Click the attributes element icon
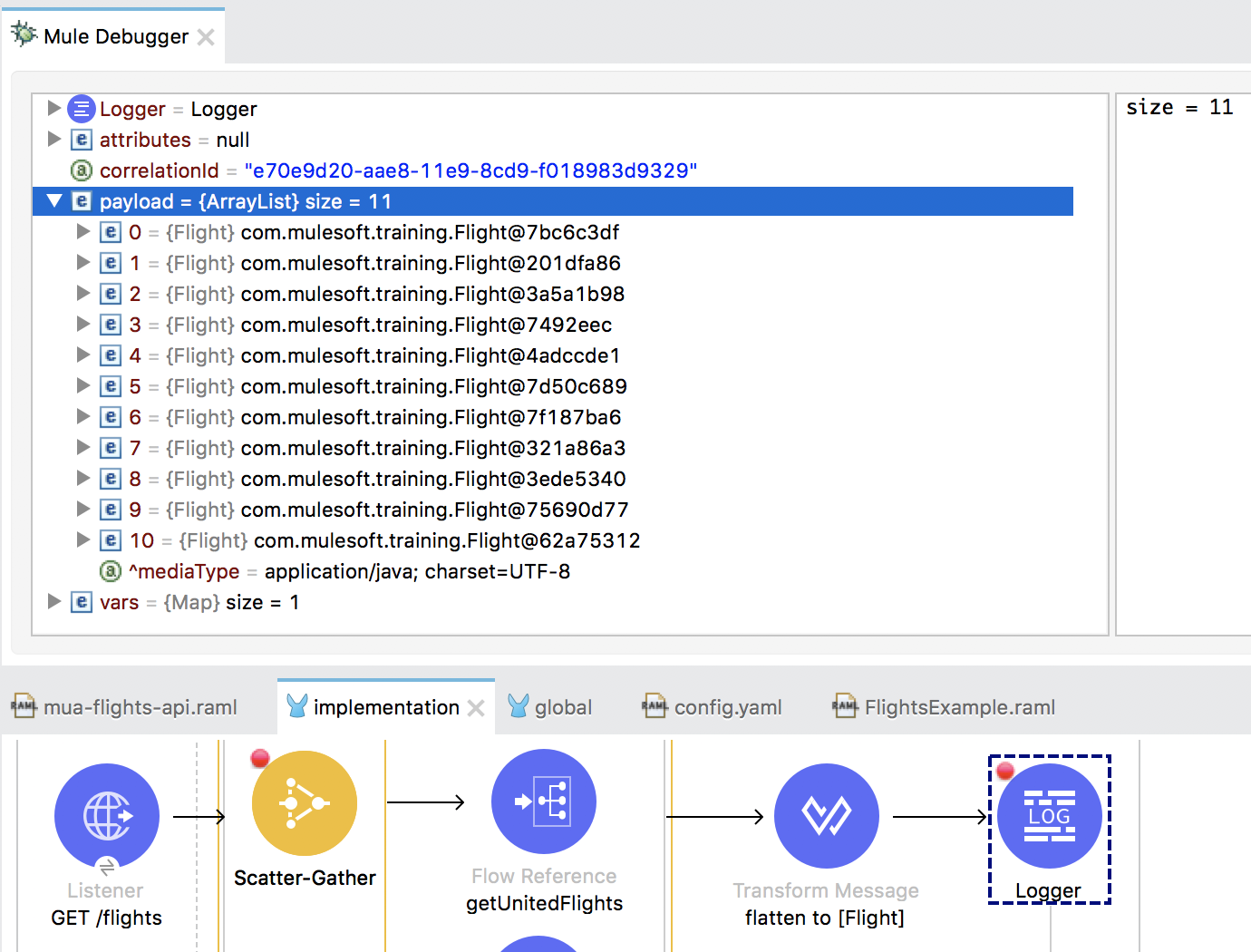The height and width of the screenshot is (952, 1251). click(x=82, y=140)
